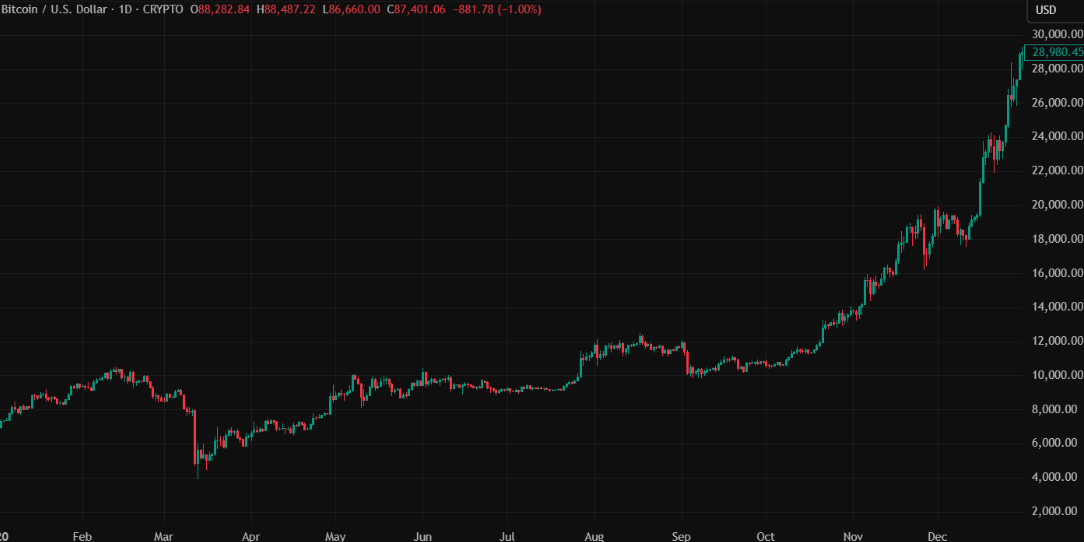The height and width of the screenshot is (542, 1084).
Task: Click the 30,000.00 label on price axis
Action: pyautogui.click(x=1056, y=35)
